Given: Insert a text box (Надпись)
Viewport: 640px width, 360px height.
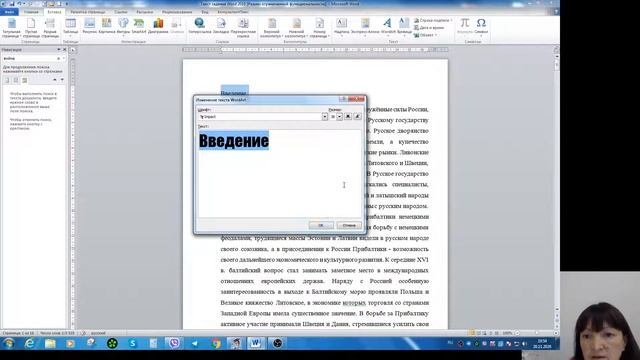Looking at the screenshot, I should [x=342, y=26].
